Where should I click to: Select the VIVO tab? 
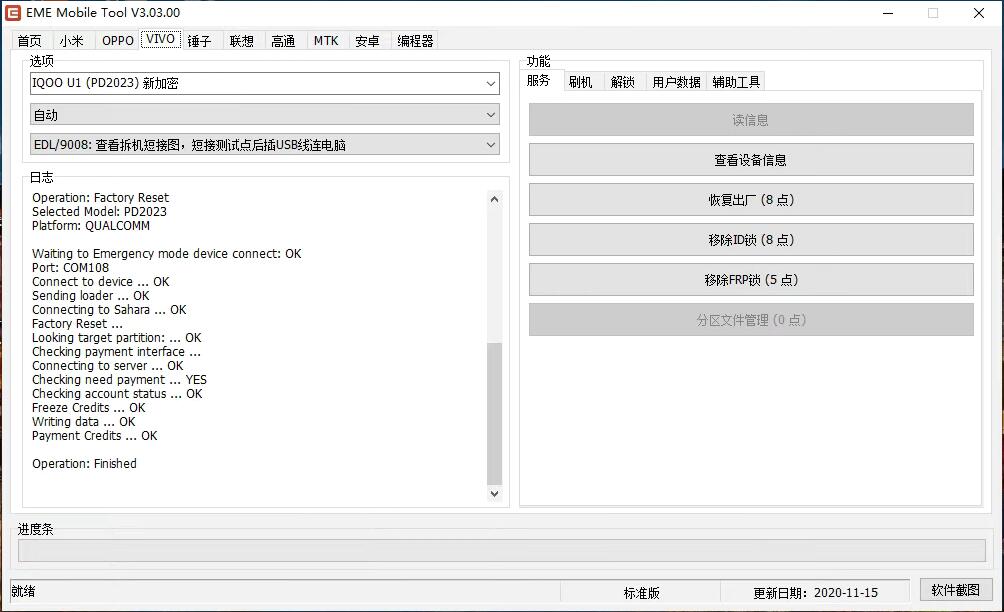pos(160,39)
